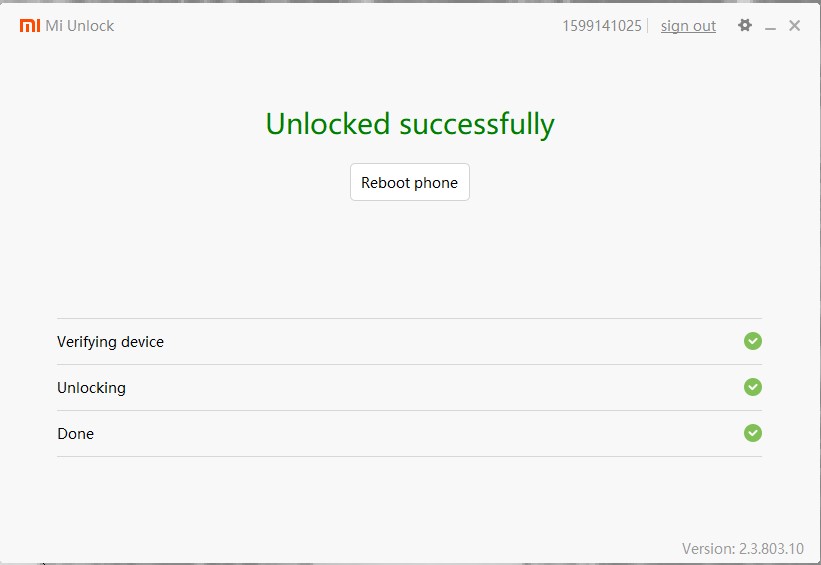821x565 pixels.
Task: Open settings via the gear icon
Action: 745,25
